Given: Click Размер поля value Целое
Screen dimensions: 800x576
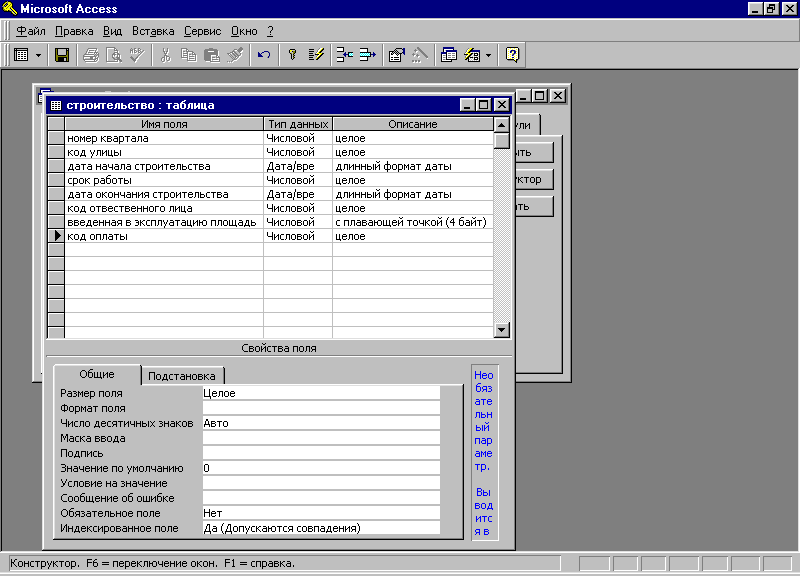Looking at the screenshot, I should [x=321, y=393].
